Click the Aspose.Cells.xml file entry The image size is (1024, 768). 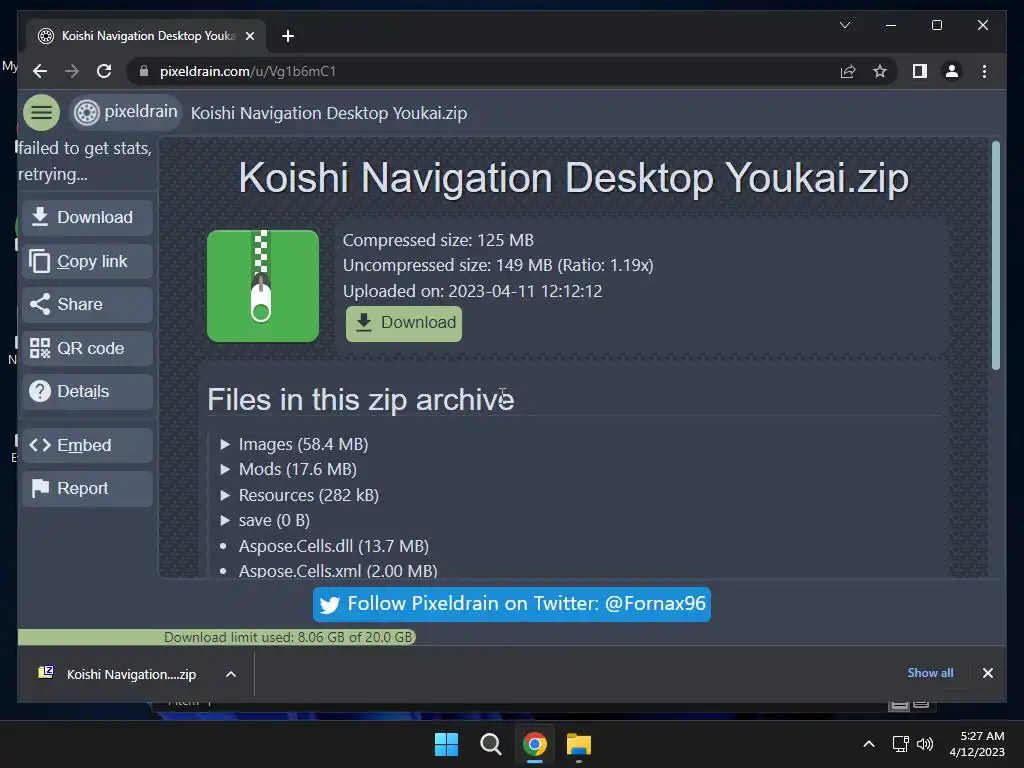coord(338,571)
